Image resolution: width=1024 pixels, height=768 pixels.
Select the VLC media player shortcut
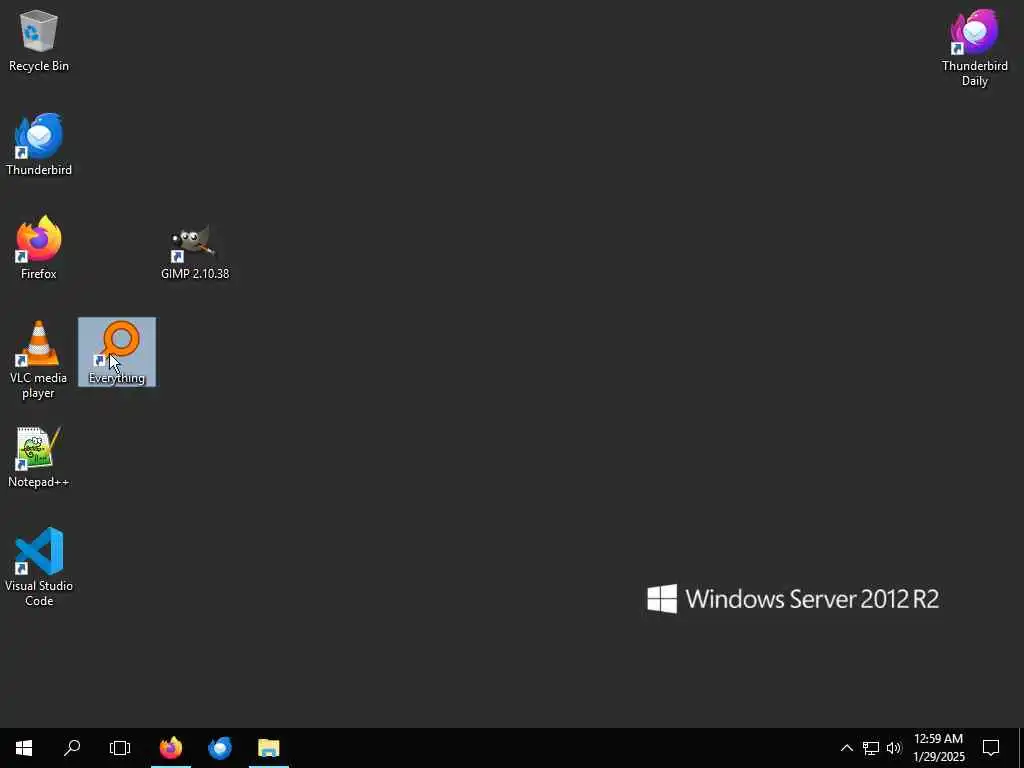click(x=39, y=359)
